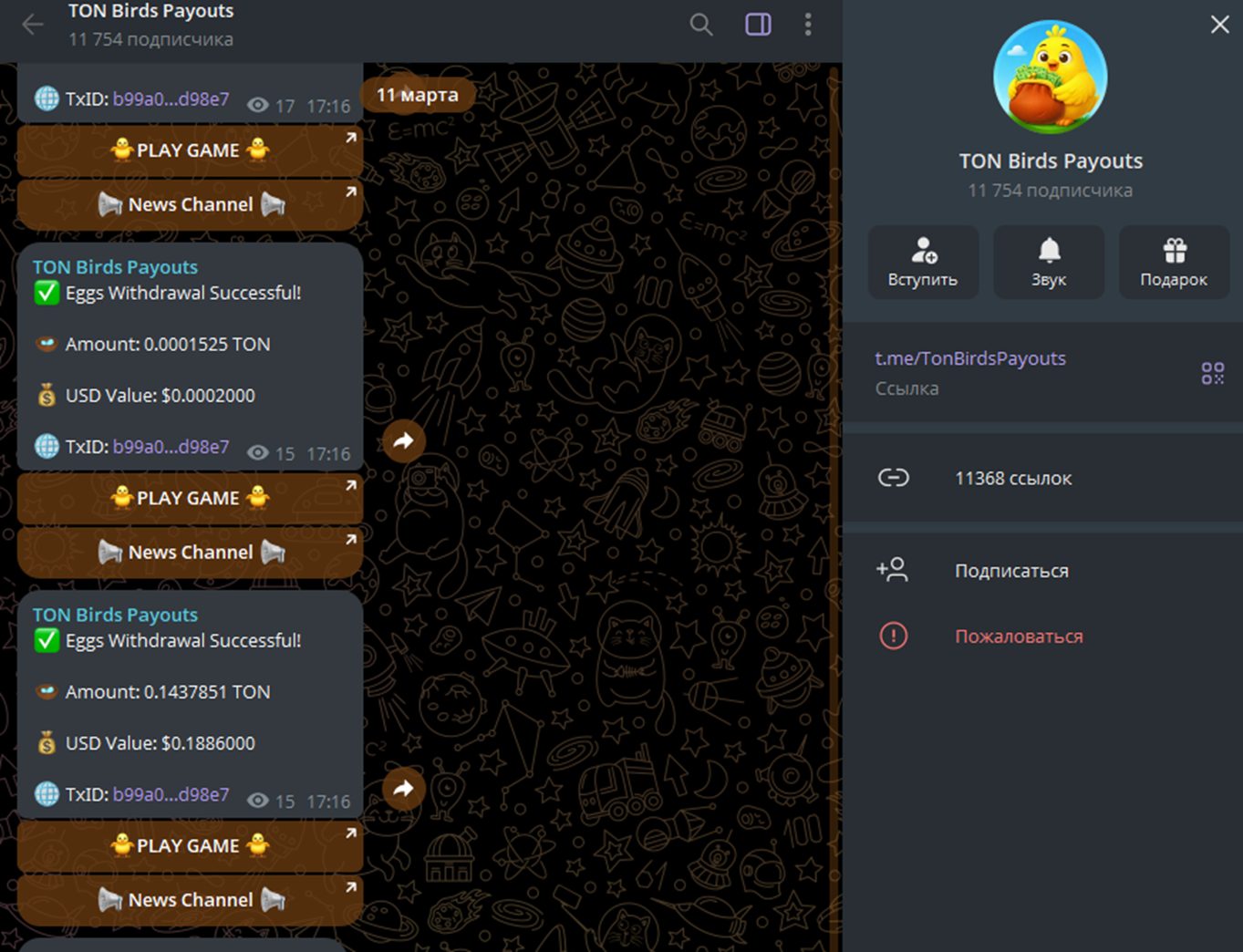Image resolution: width=1243 pixels, height=952 pixels.
Task: Click the red warning icon beside Пожаловаться
Action: [x=894, y=636]
